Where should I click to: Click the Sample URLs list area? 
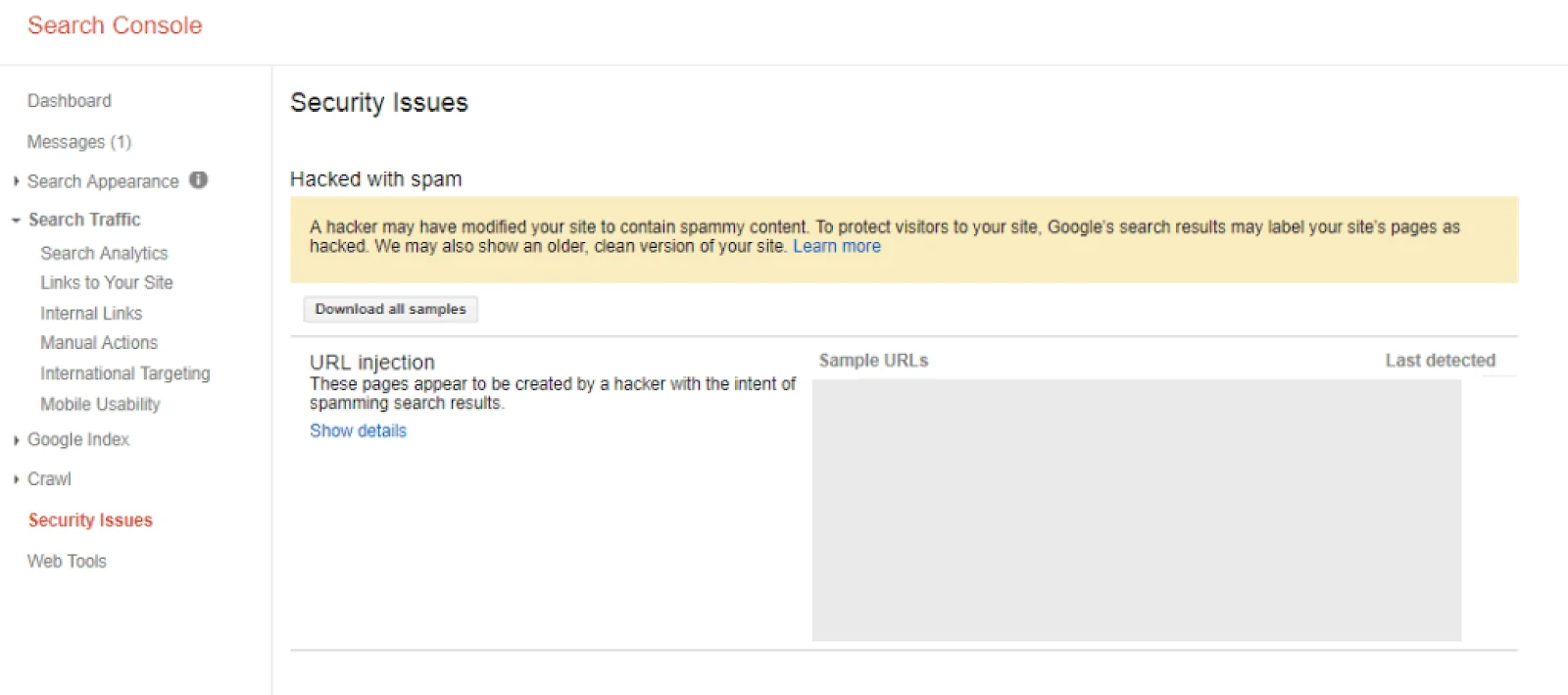(1136, 510)
